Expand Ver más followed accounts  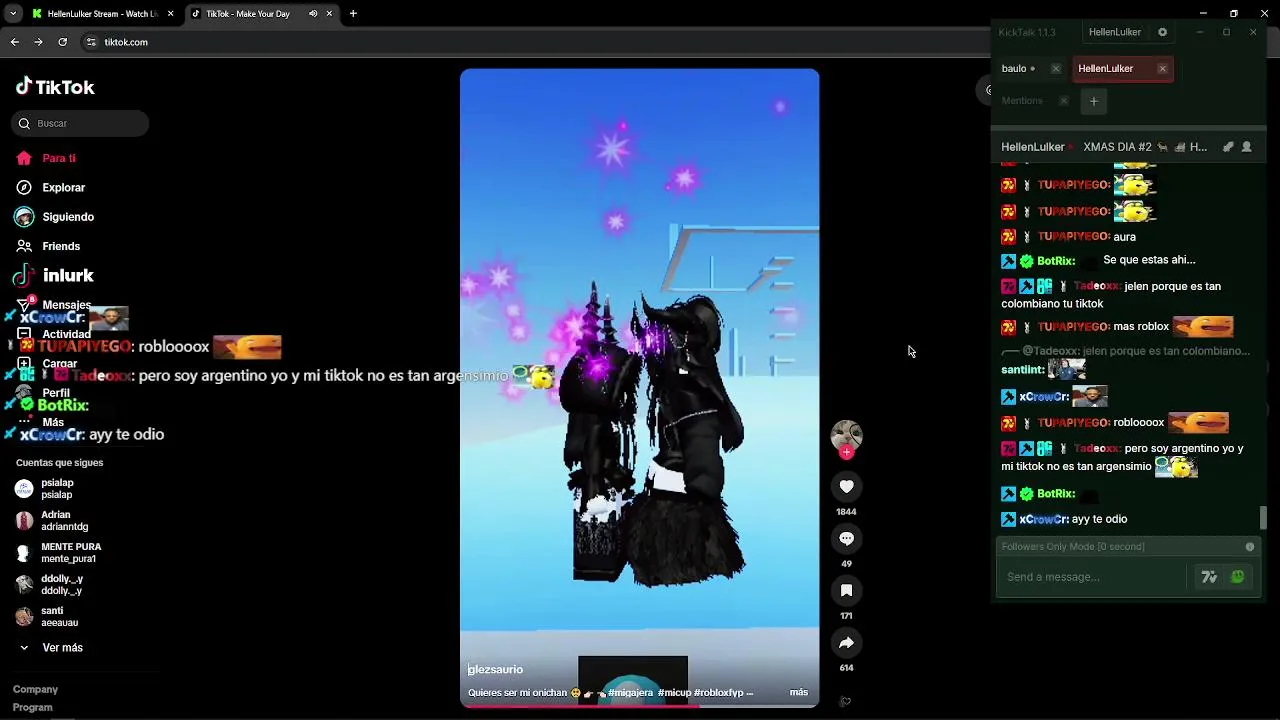tap(50, 648)
